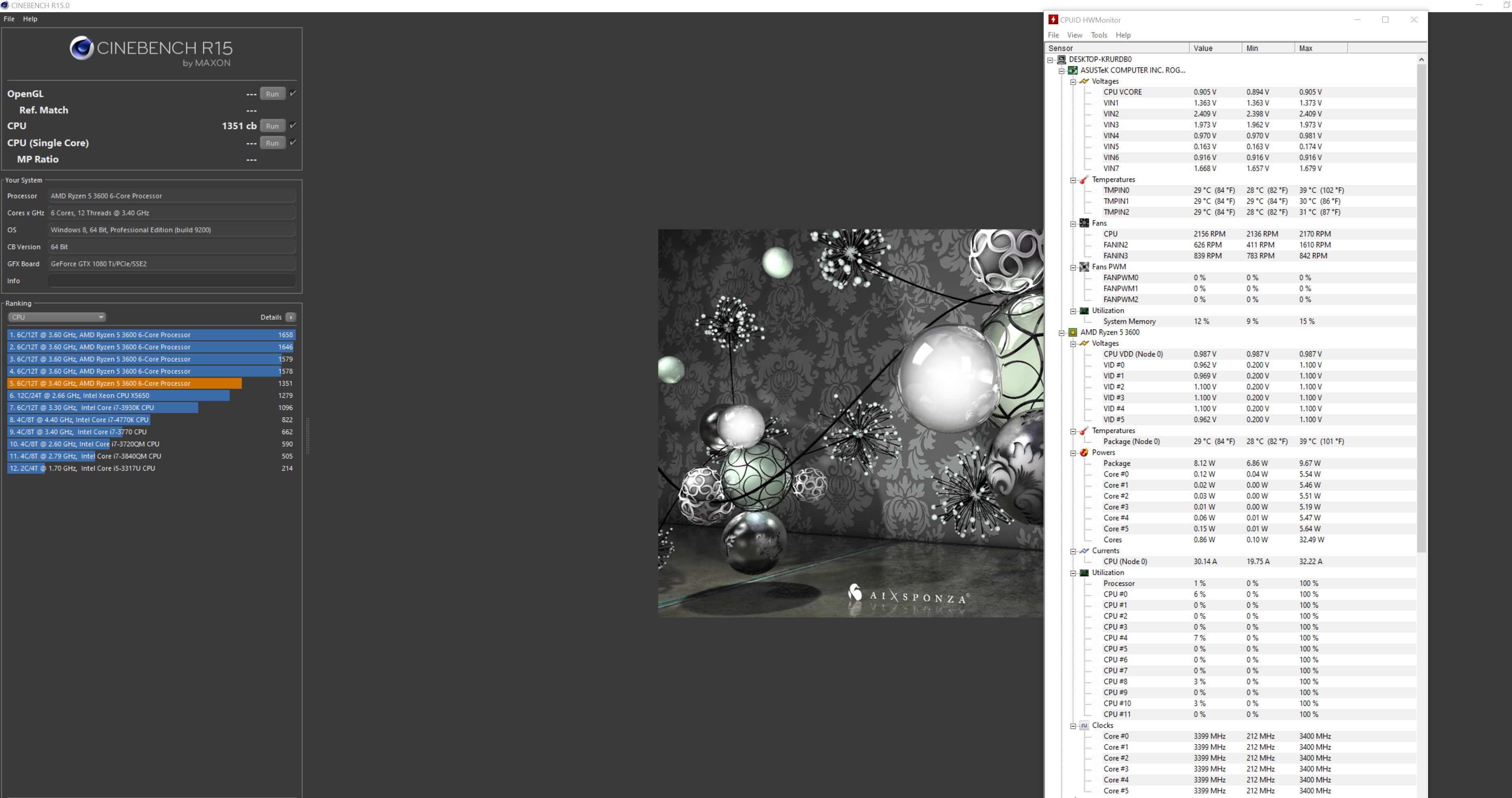Click the Info text field

click(x=171, y=281)
